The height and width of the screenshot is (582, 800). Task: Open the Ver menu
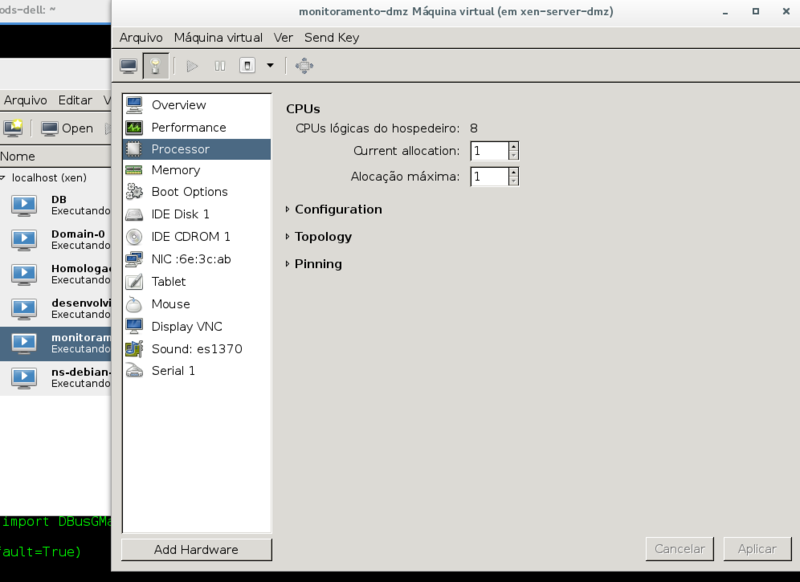pos(283,38)
